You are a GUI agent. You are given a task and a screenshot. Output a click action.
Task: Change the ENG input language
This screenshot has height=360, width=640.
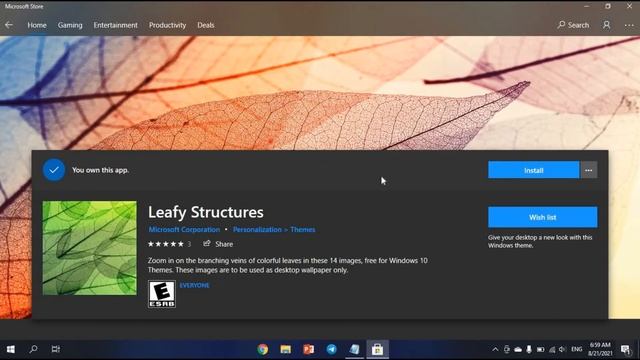click(576, 349)
